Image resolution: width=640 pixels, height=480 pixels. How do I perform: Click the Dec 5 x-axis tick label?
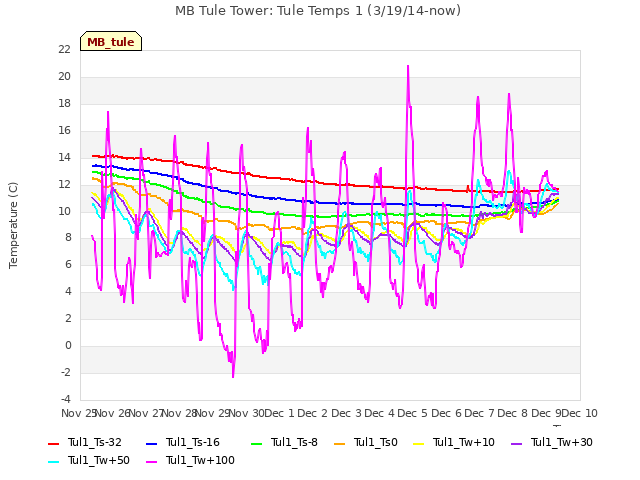coord(413,413)
